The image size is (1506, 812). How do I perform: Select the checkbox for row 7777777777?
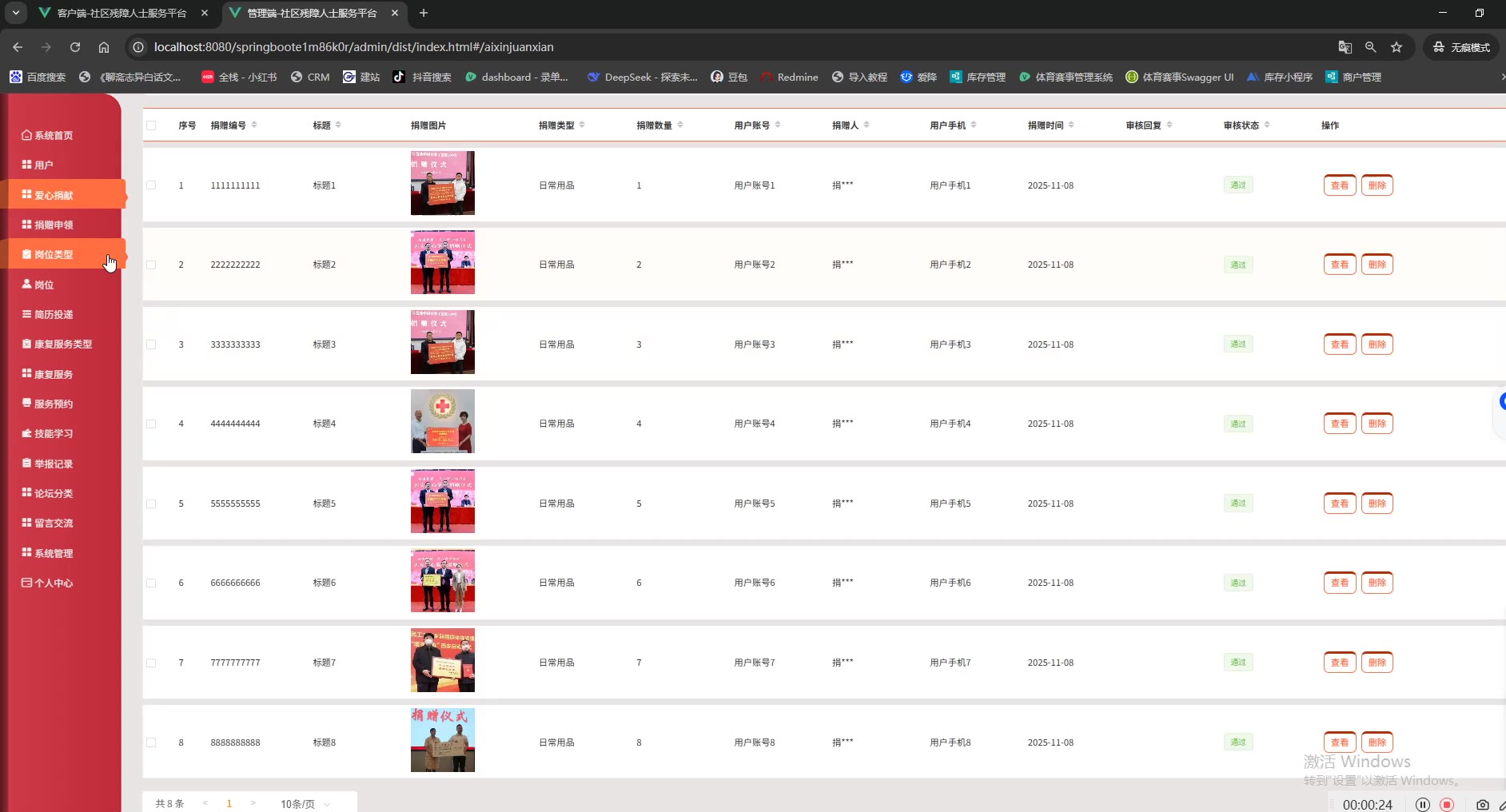click(151, 663)
